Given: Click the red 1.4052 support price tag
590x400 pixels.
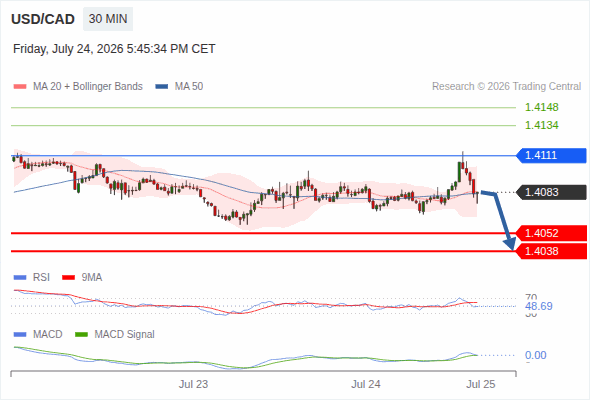Looking at the screenshot, I should coord(551,233).
